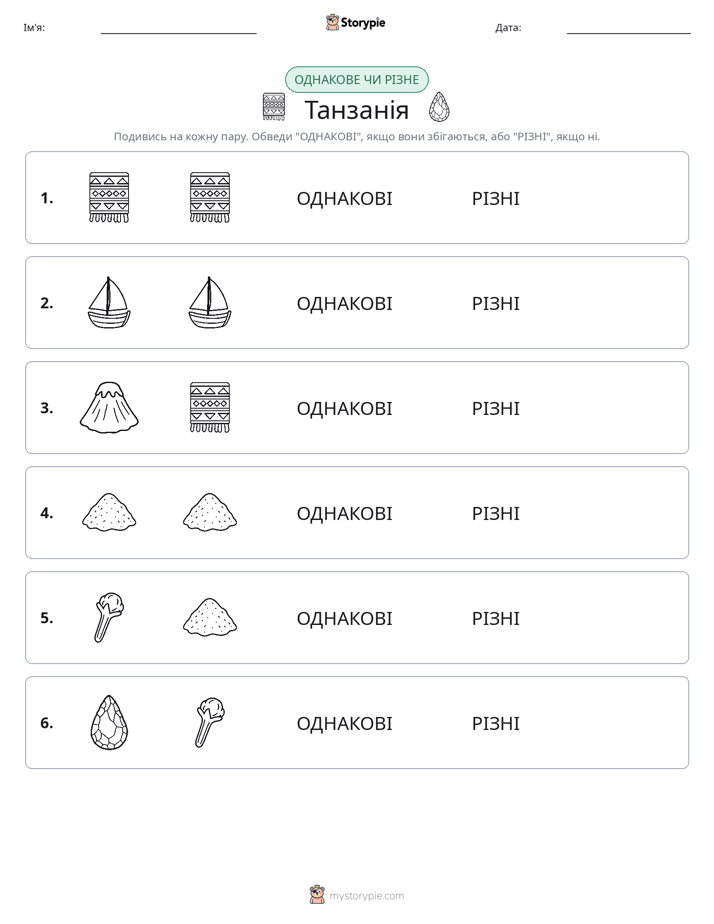Click the woven rug icon beside the Танзанія title
The height and width of the screenshot is (924, 714).
[x=274, y=107]
